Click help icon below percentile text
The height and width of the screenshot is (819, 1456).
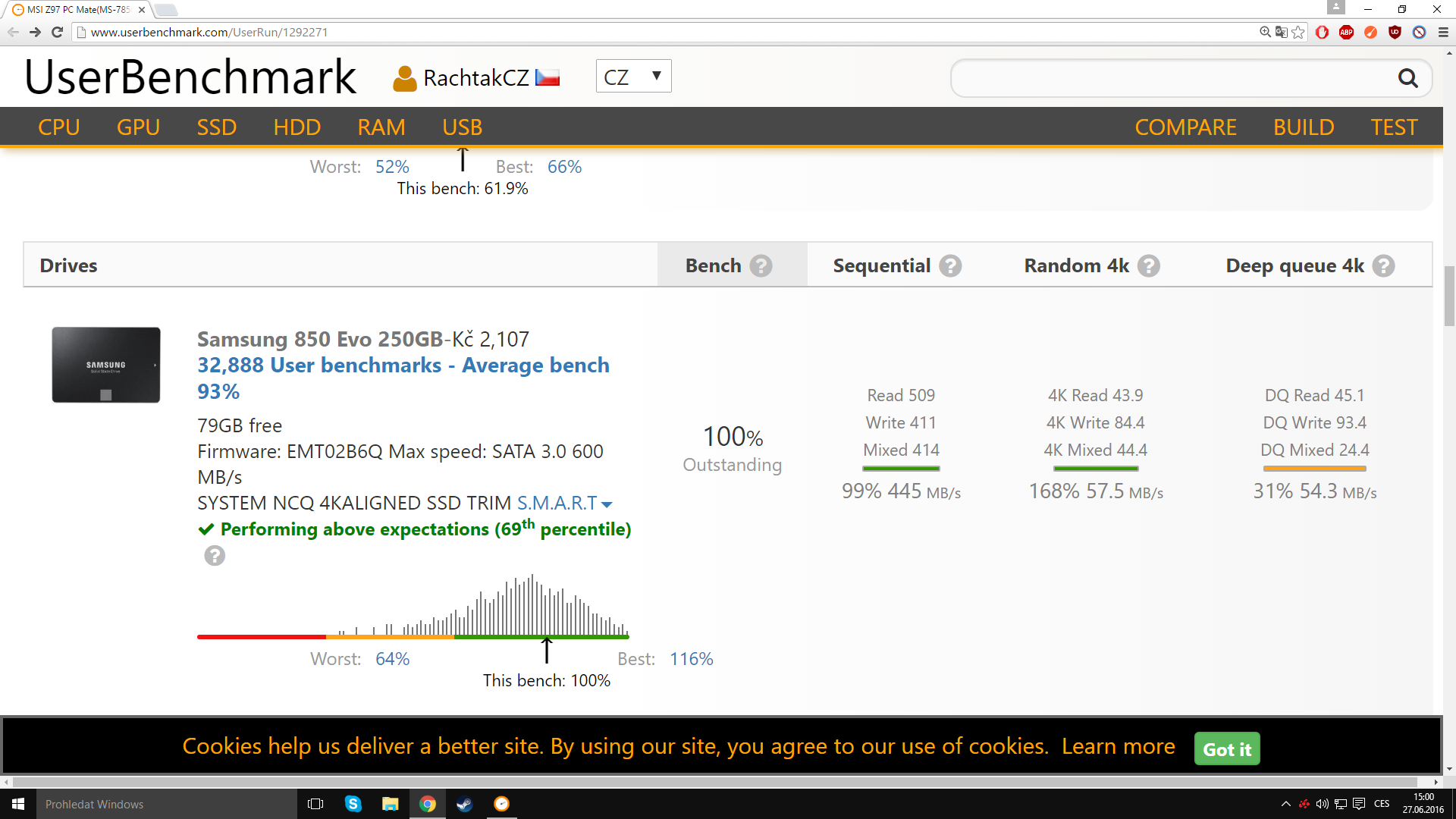click(215, 557)
